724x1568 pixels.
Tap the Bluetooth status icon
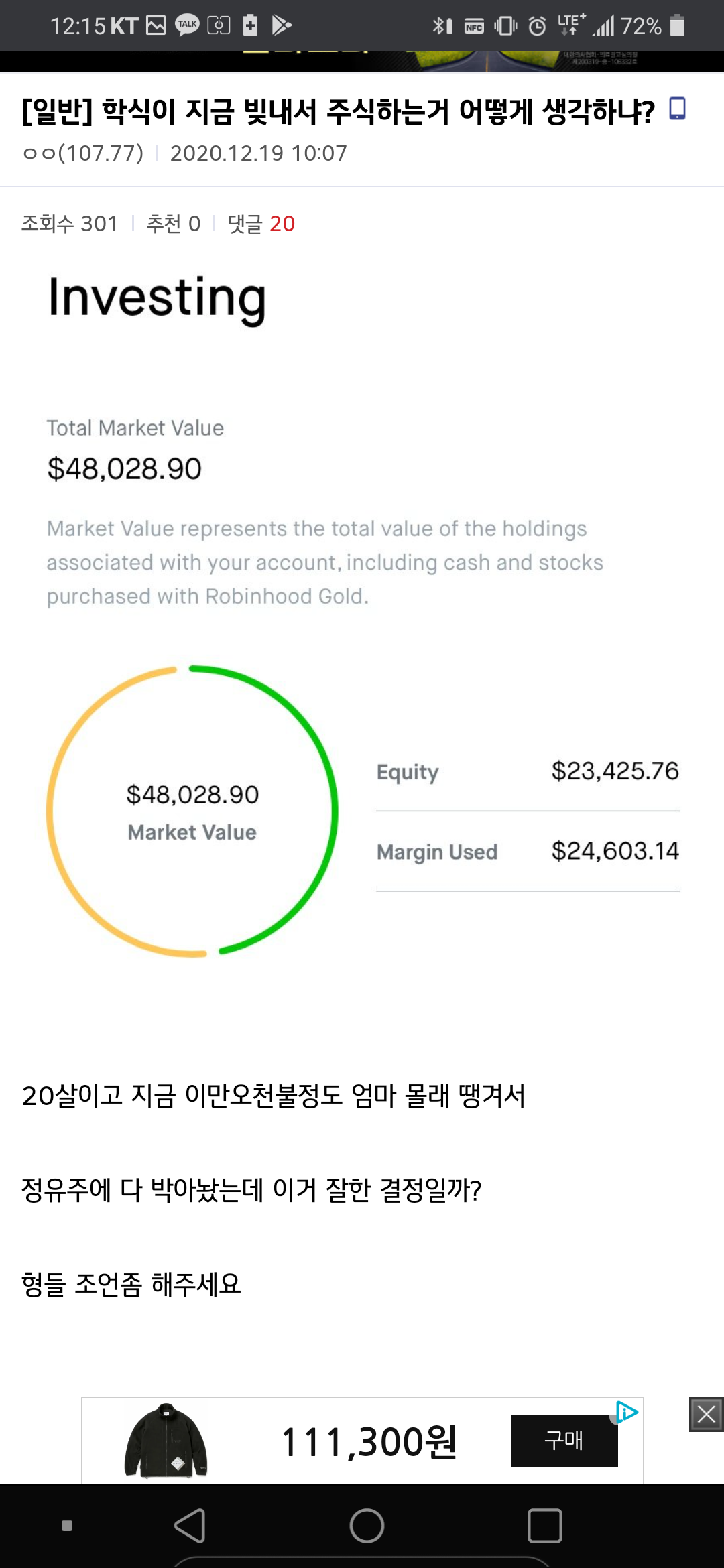pos(438,26)
